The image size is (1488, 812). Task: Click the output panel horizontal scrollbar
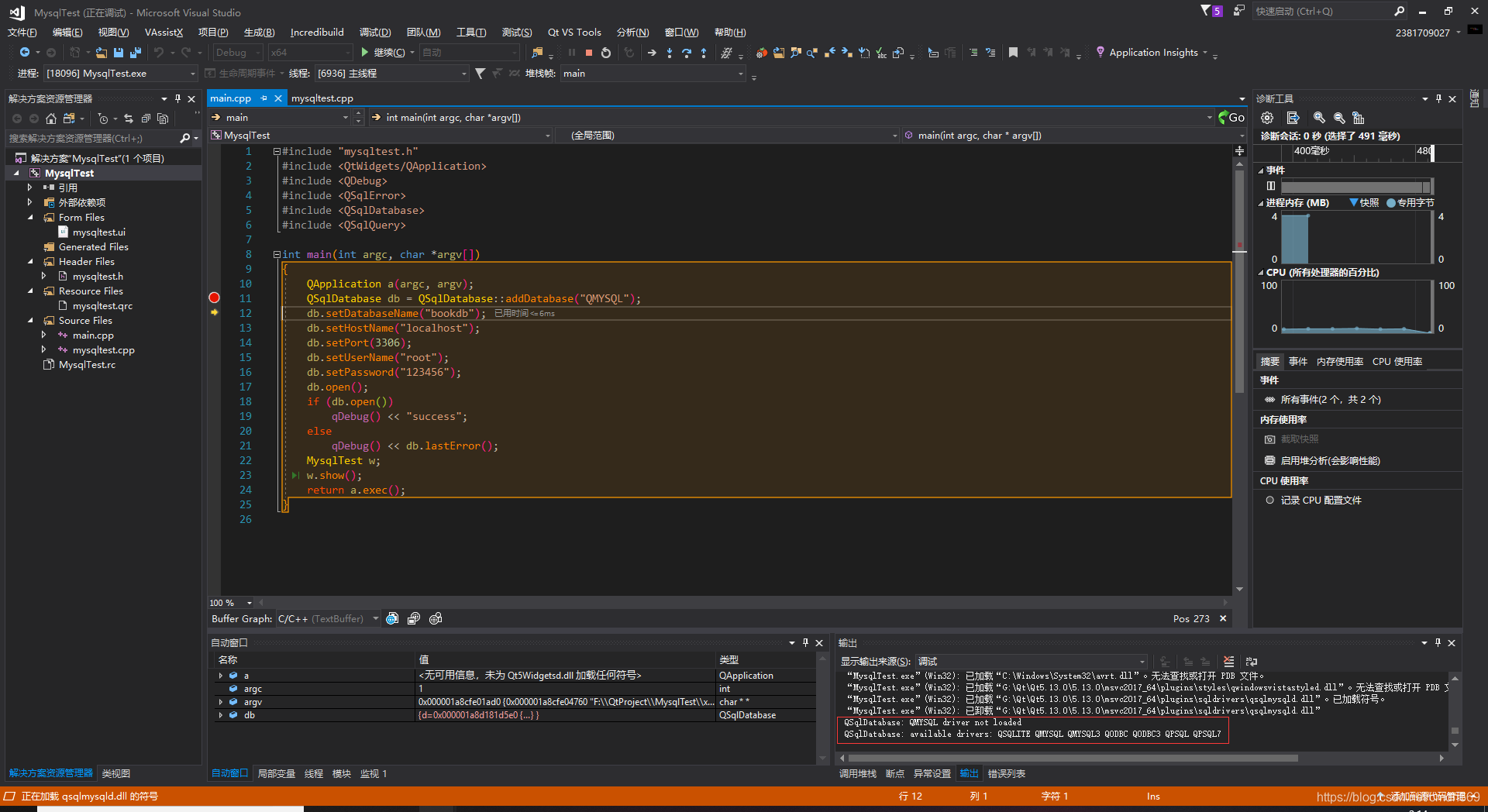coord(1073,759)
